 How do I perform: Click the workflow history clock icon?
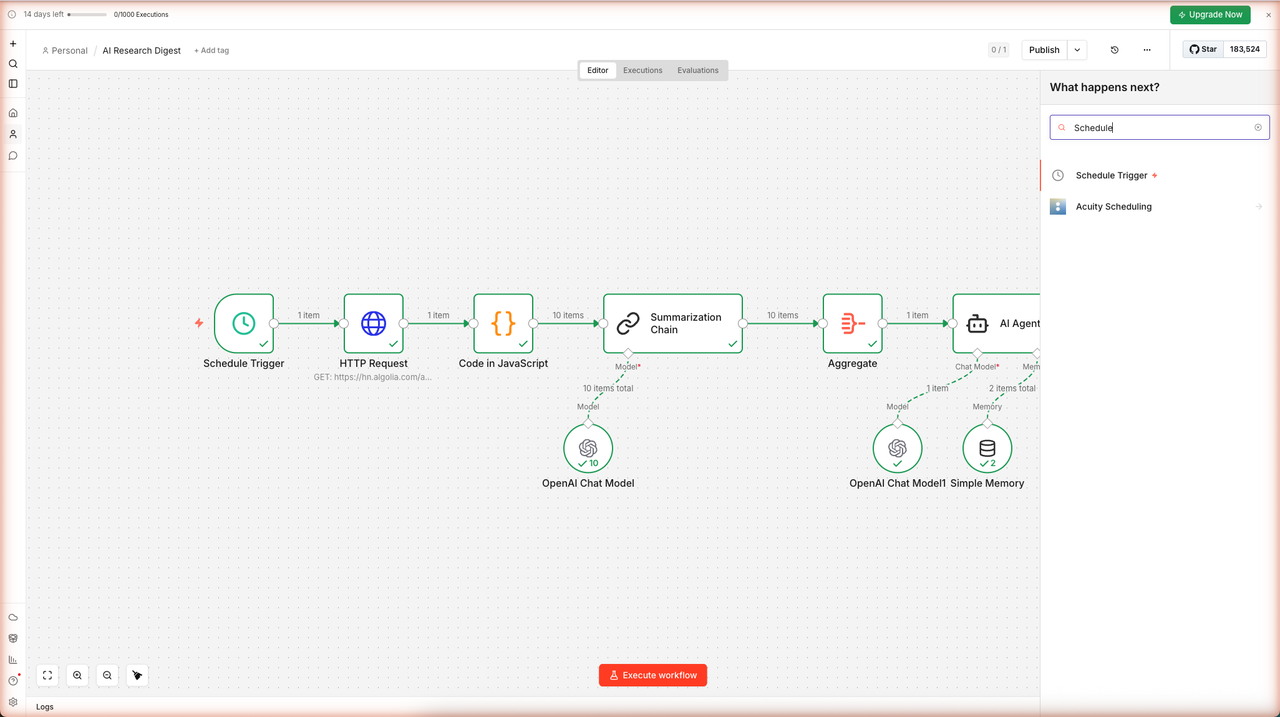(1115, 50)
